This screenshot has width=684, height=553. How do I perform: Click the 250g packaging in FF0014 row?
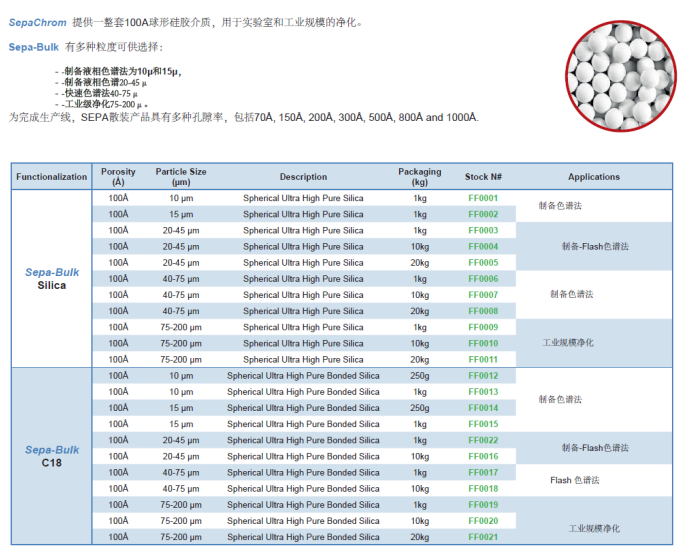click(420, 408)
